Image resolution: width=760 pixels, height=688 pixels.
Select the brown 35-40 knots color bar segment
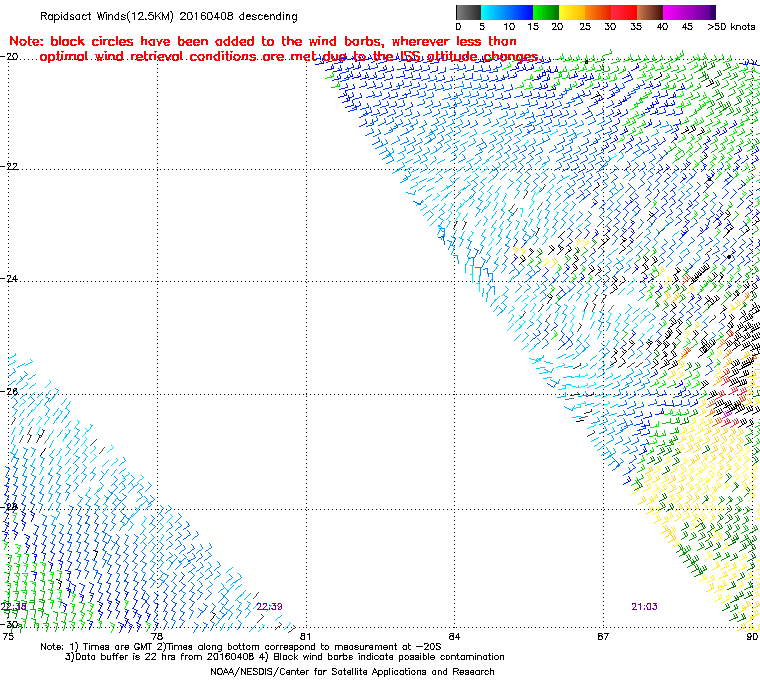pyautogui.click(x=650, y=12)
